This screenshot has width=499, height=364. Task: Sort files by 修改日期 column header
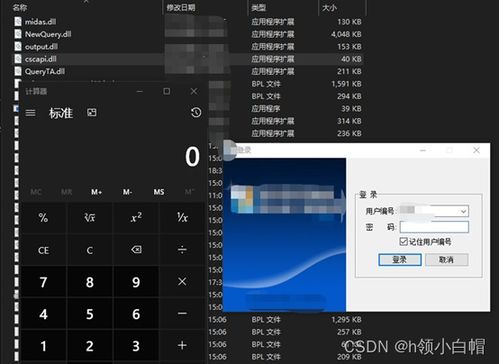pos(181,7)
